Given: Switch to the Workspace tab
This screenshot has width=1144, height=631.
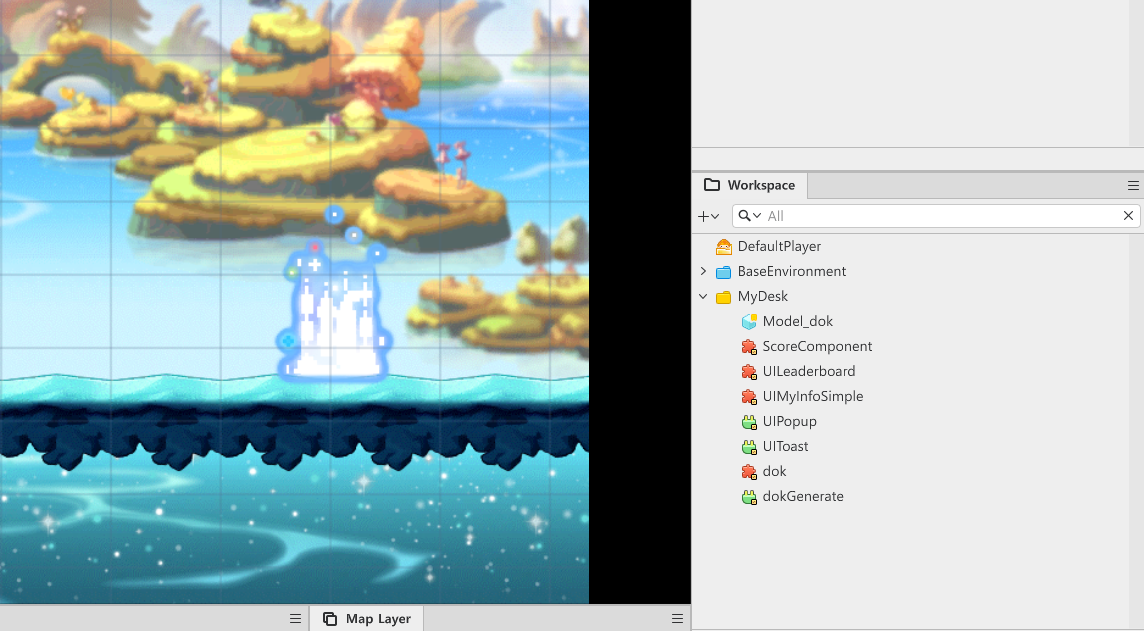Looking at the screenshot, I should tap(749, 185).
